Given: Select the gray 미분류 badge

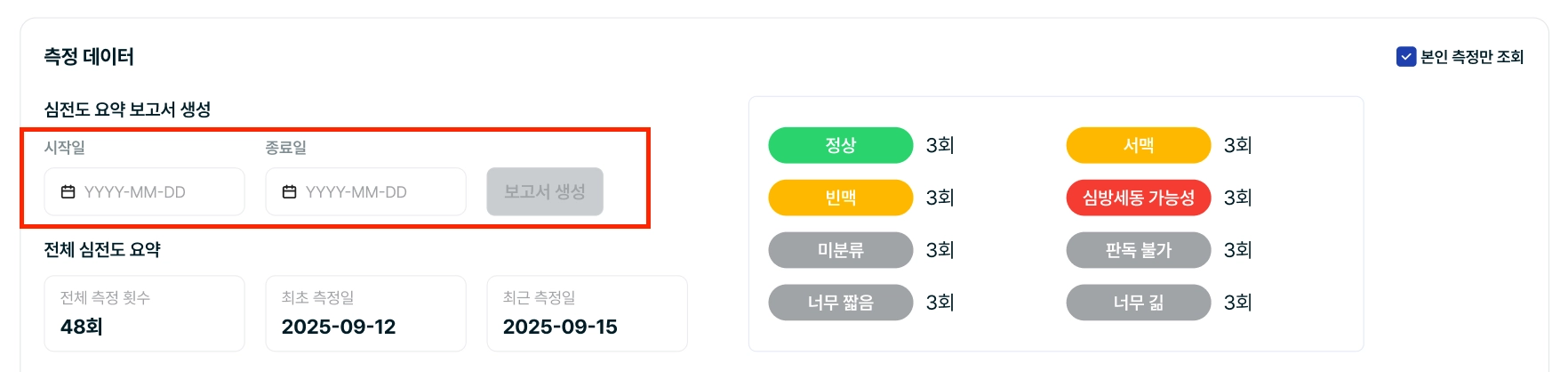Looking at the screenshot, I should tap(840, 250).
